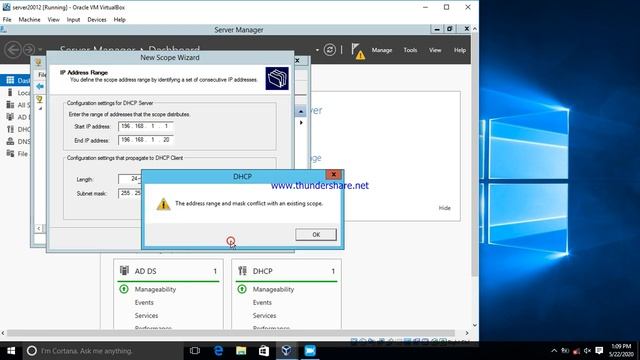The width and height of the screenshot is (640, 360).
Task: Click the VM window horizontal scrollbar
Action: [231, 333]
